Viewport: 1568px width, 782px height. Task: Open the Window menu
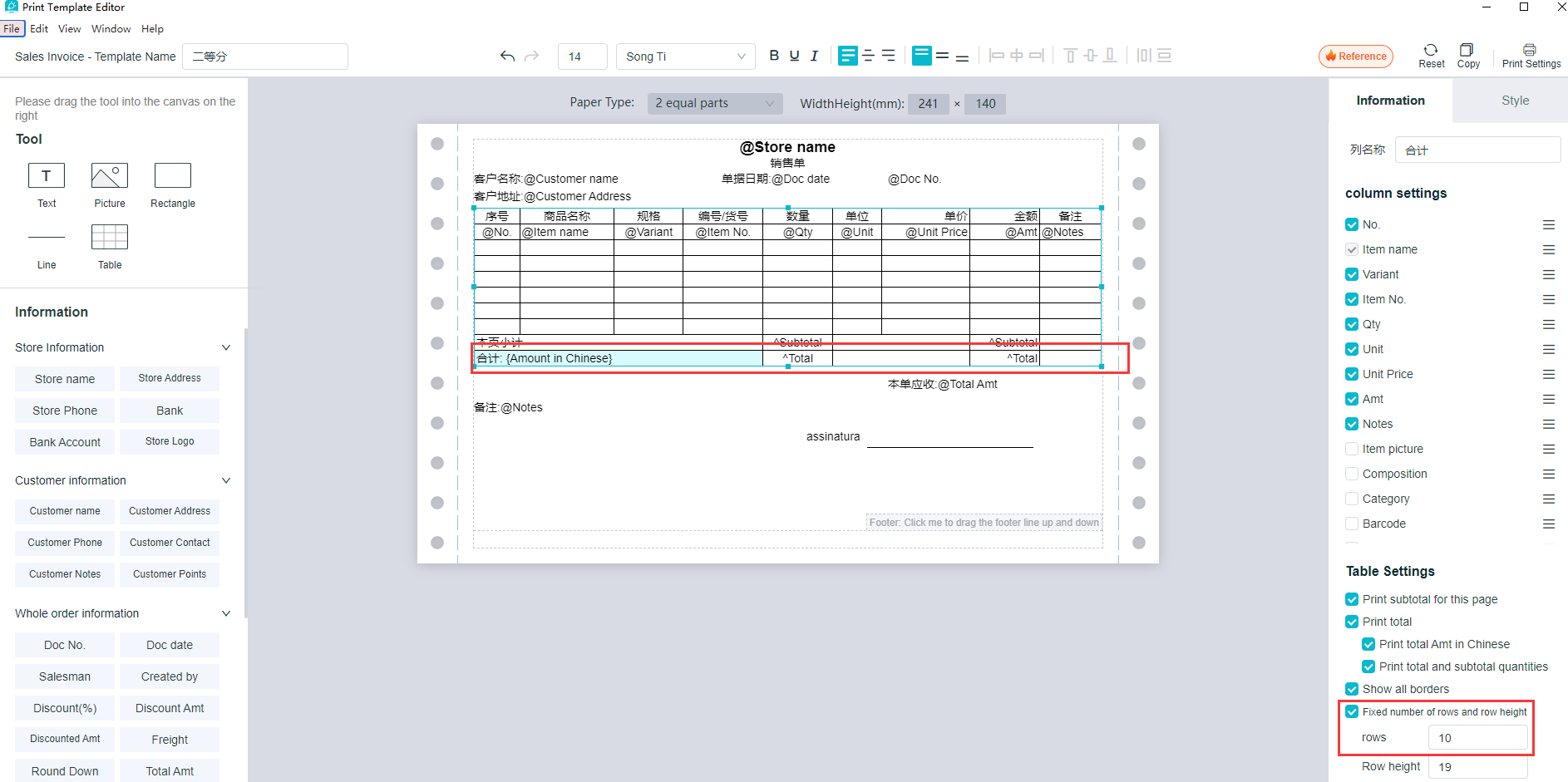point(111,29)
